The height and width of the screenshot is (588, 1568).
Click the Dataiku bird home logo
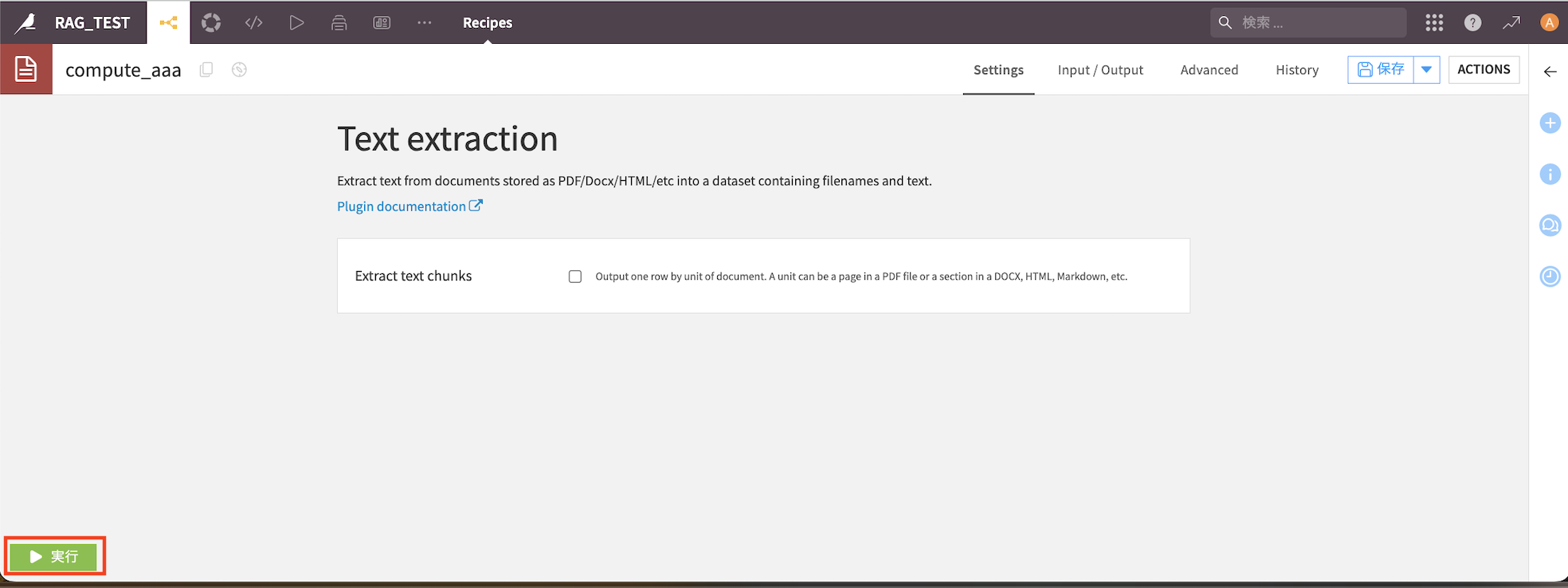click(25, 22)
